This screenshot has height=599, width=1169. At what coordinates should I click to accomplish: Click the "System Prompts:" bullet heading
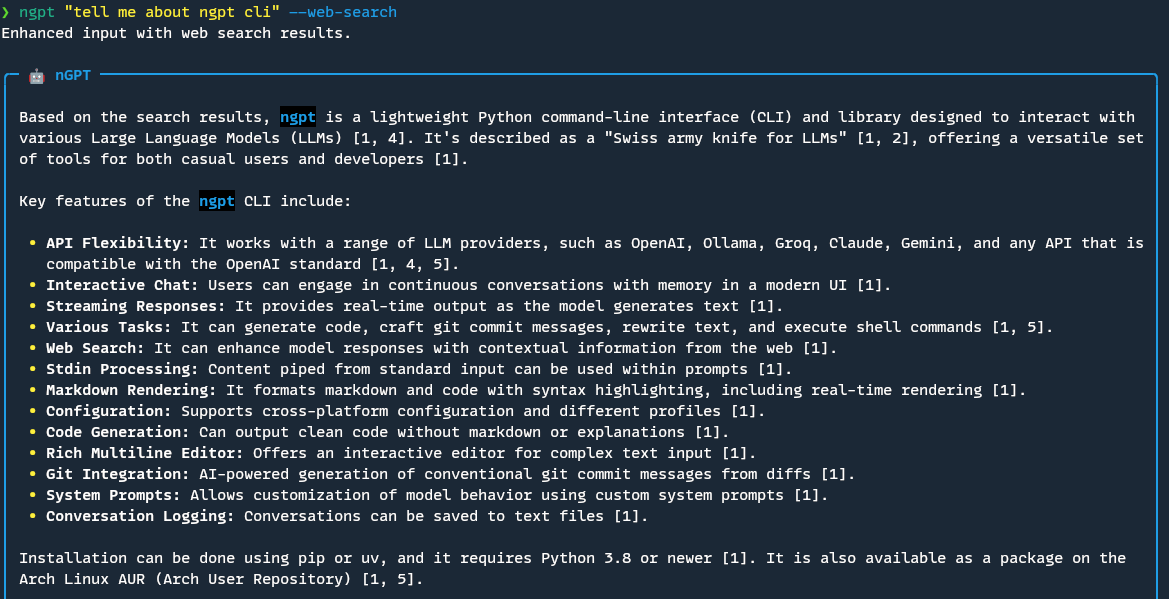[x=114, y=495]
